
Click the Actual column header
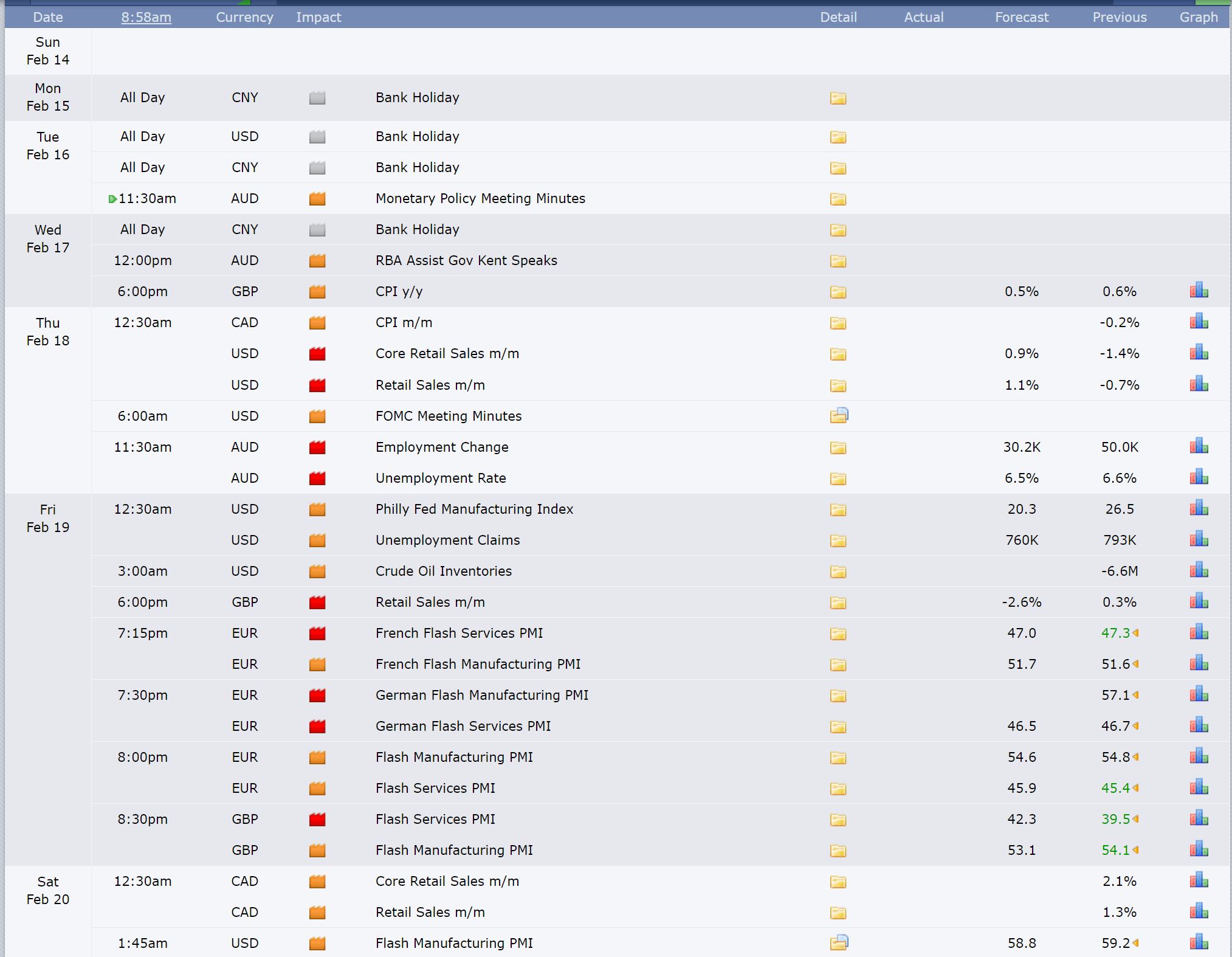pyautogui.click(x=924, y=17)
